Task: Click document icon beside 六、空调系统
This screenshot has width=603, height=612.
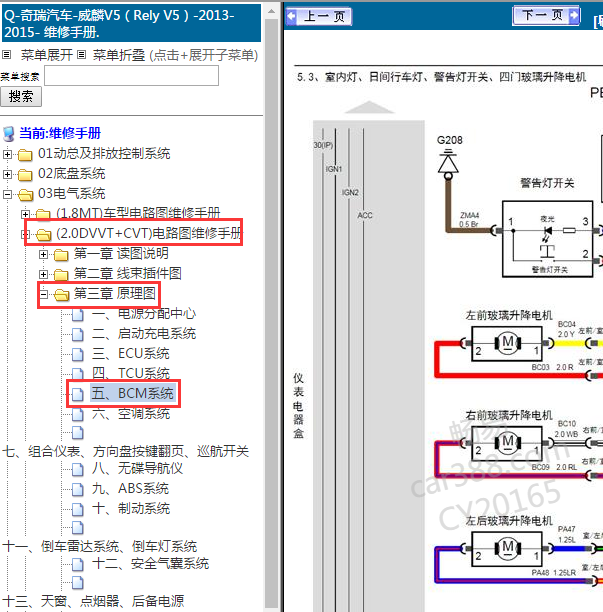Action: 78,415
